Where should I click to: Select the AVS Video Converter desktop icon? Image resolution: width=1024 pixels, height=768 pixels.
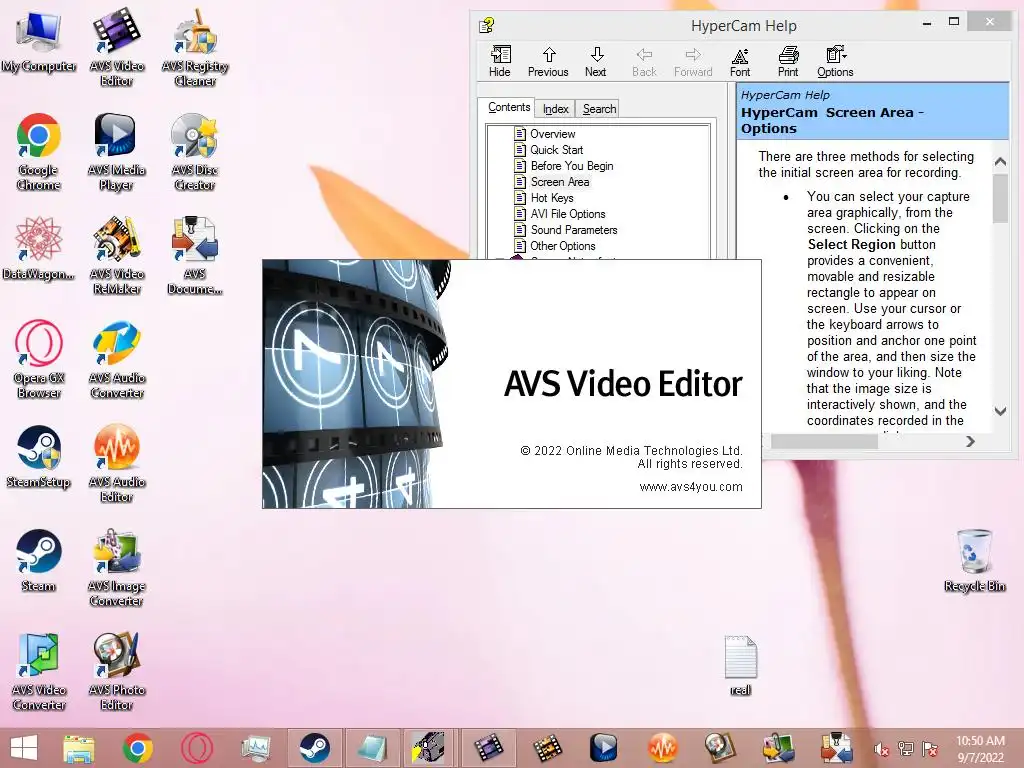point(39,671)
